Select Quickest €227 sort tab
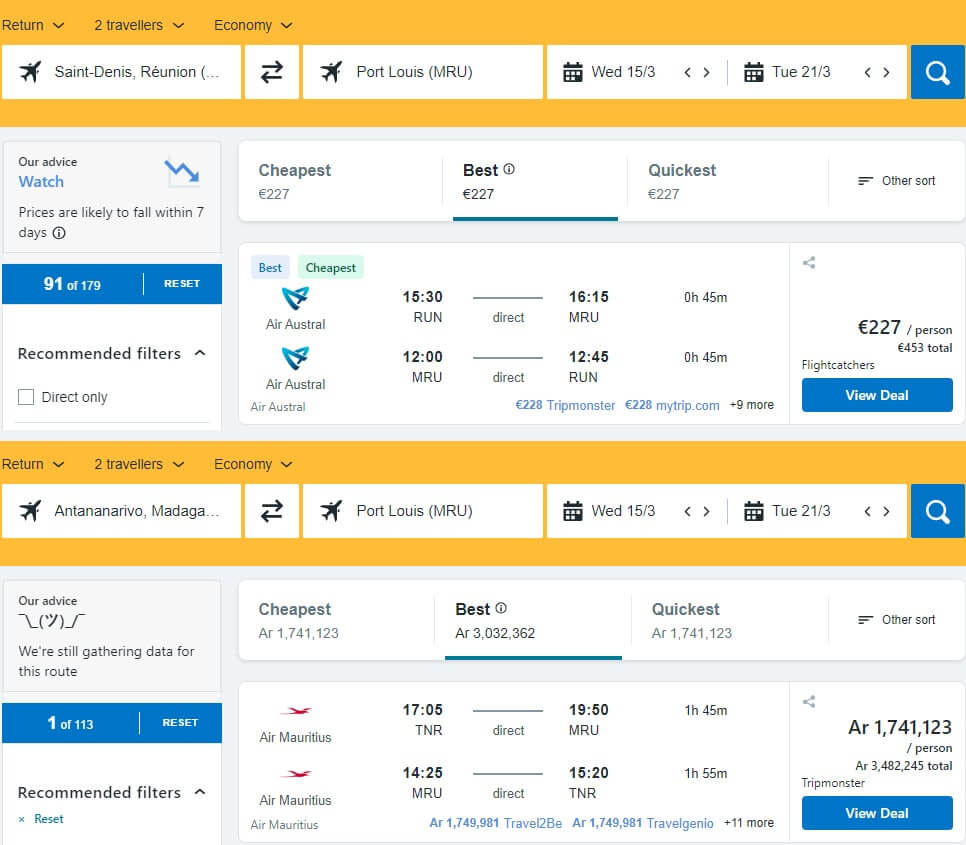The width and height of the screenshot is (966, 845). pos(727,181)
